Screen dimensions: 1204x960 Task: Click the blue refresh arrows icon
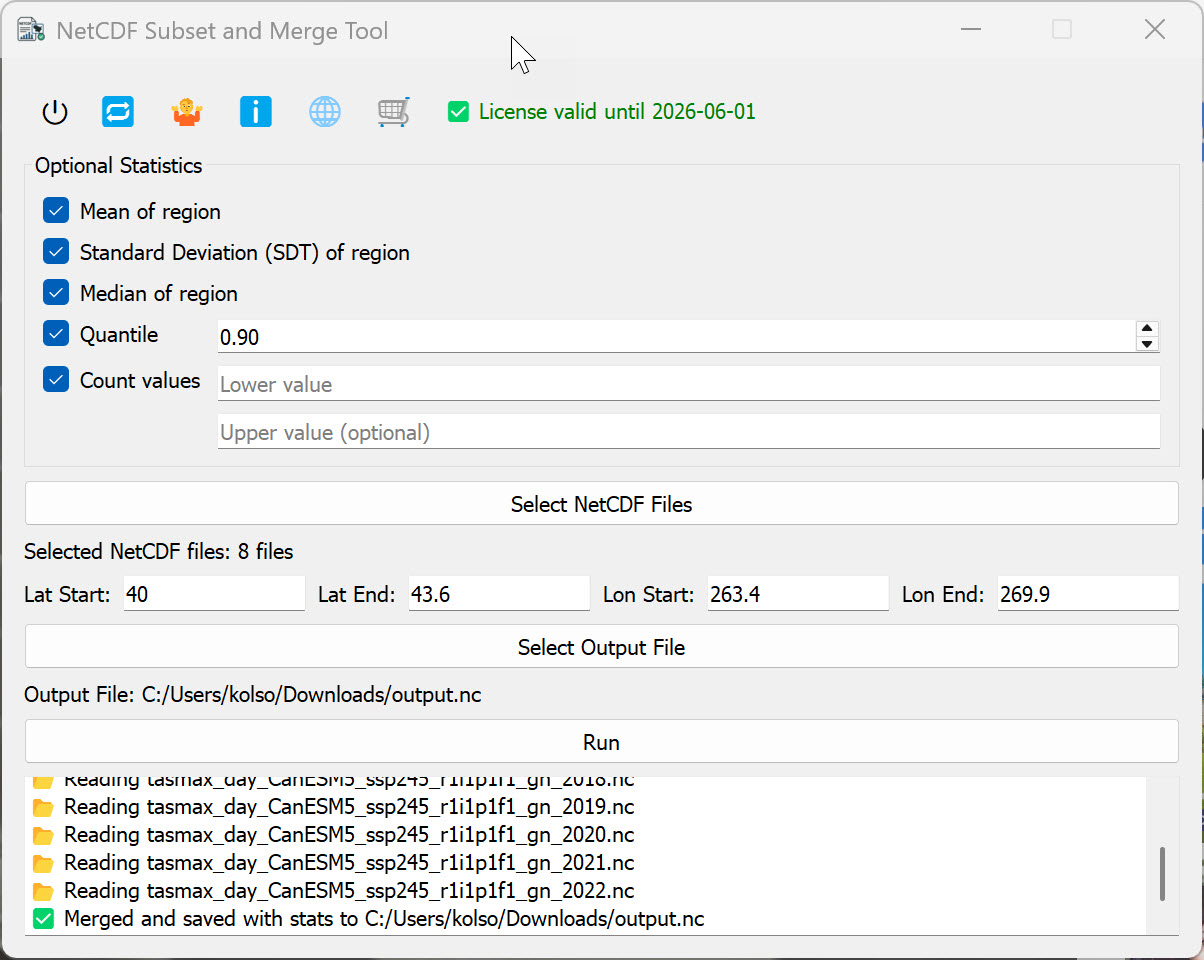click(118, 112)
